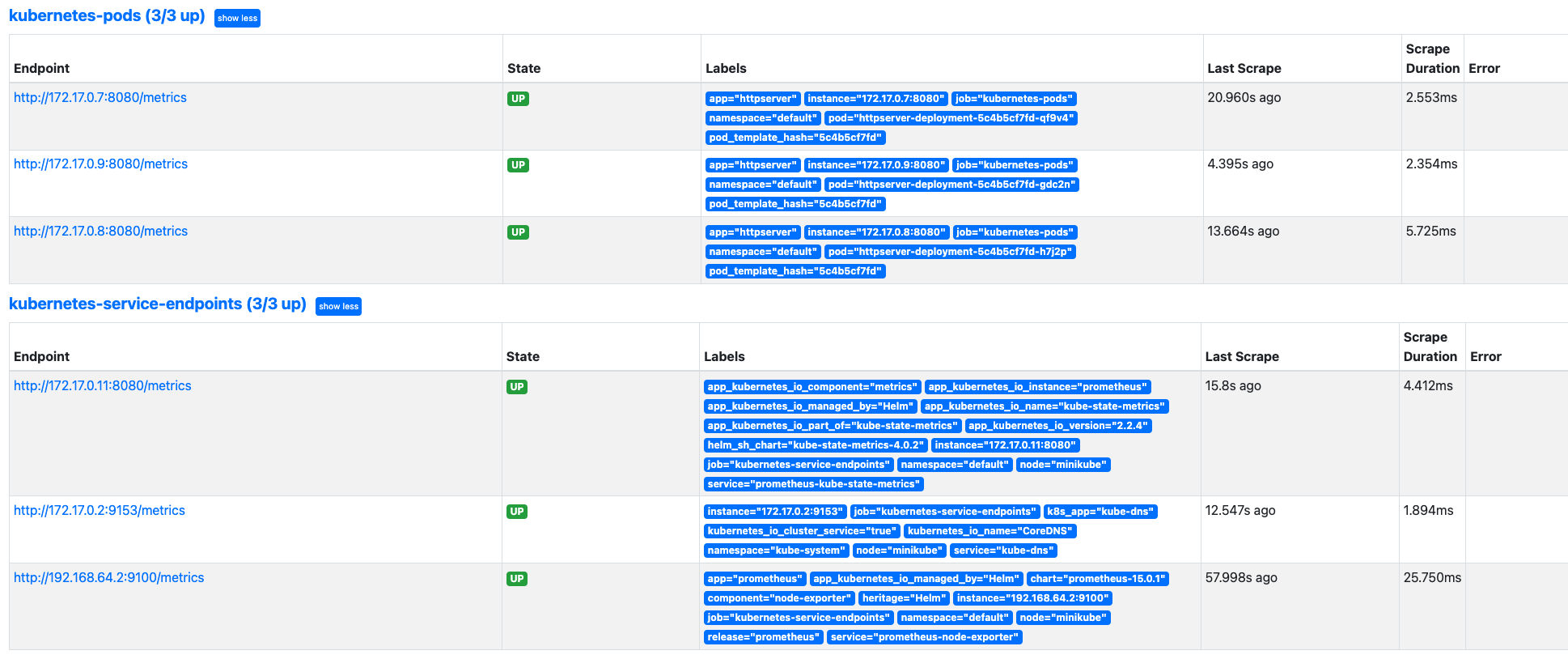Open the kubernetes-service-endpoints (3/3 up) heading link
Viewport: 1568px width, 659px height.
pos(158,304)
